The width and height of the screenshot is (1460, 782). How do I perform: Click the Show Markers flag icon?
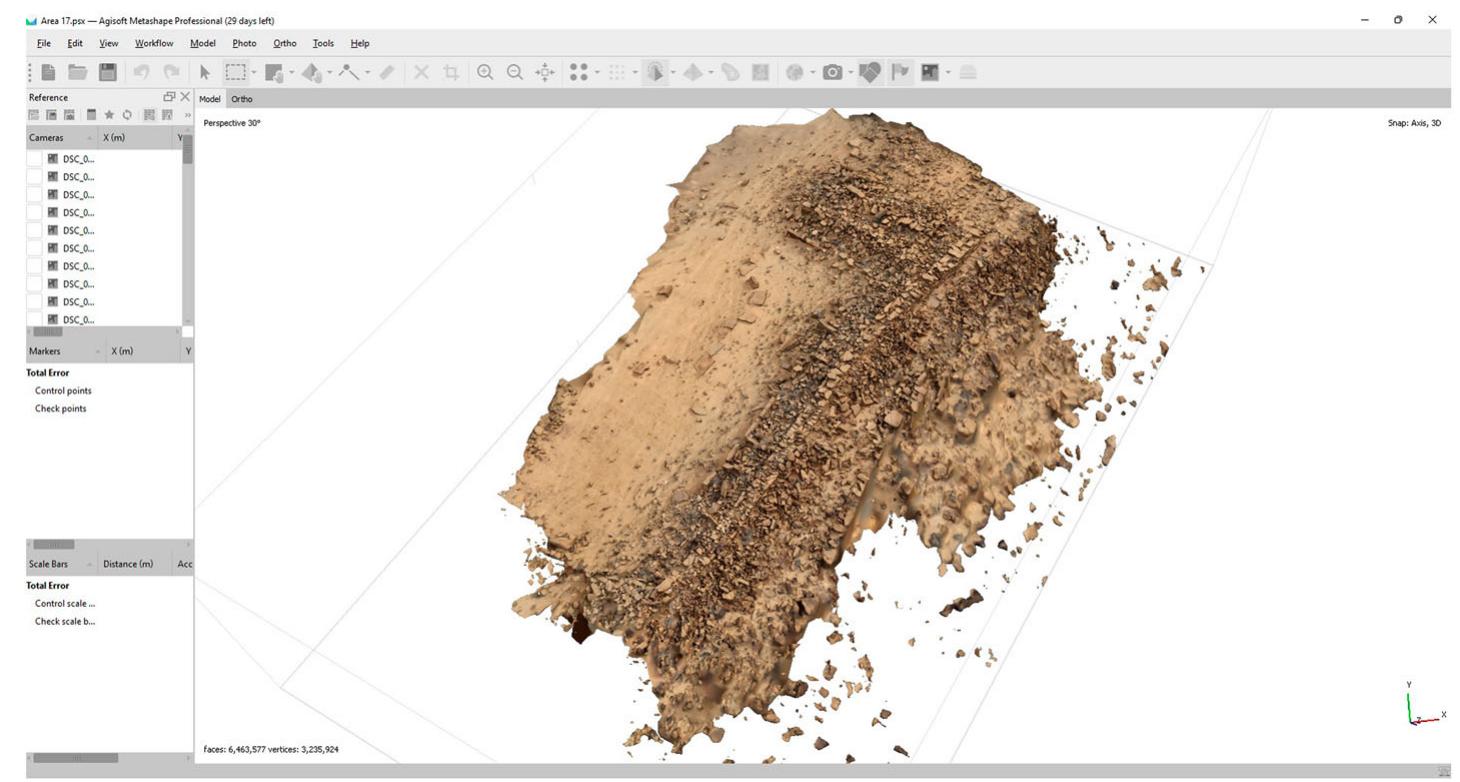point(901,72)
